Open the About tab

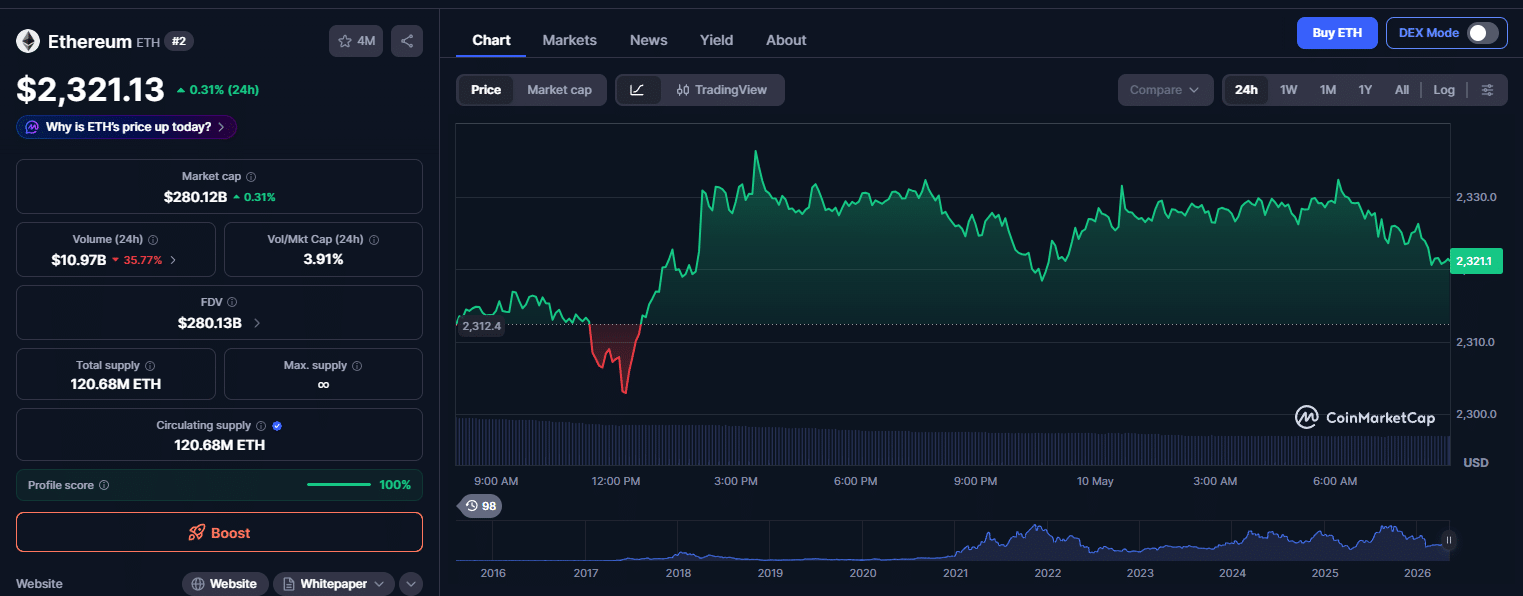click(786, 40)
